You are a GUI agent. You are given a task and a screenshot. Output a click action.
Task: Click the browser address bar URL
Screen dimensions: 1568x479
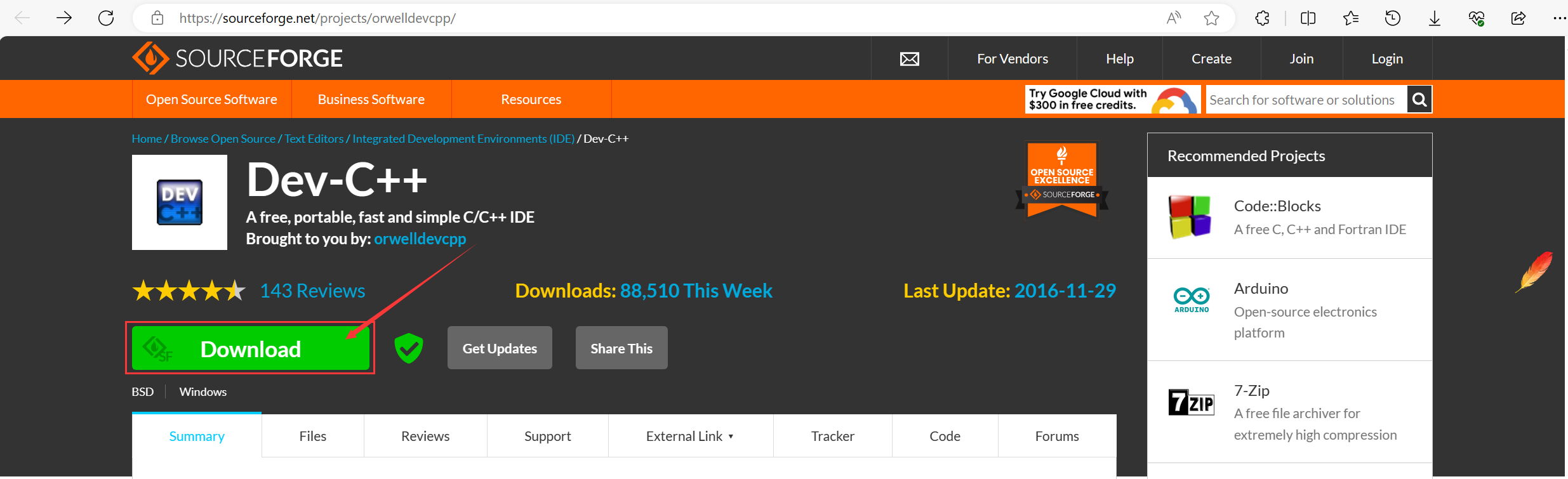coord(317,18)
